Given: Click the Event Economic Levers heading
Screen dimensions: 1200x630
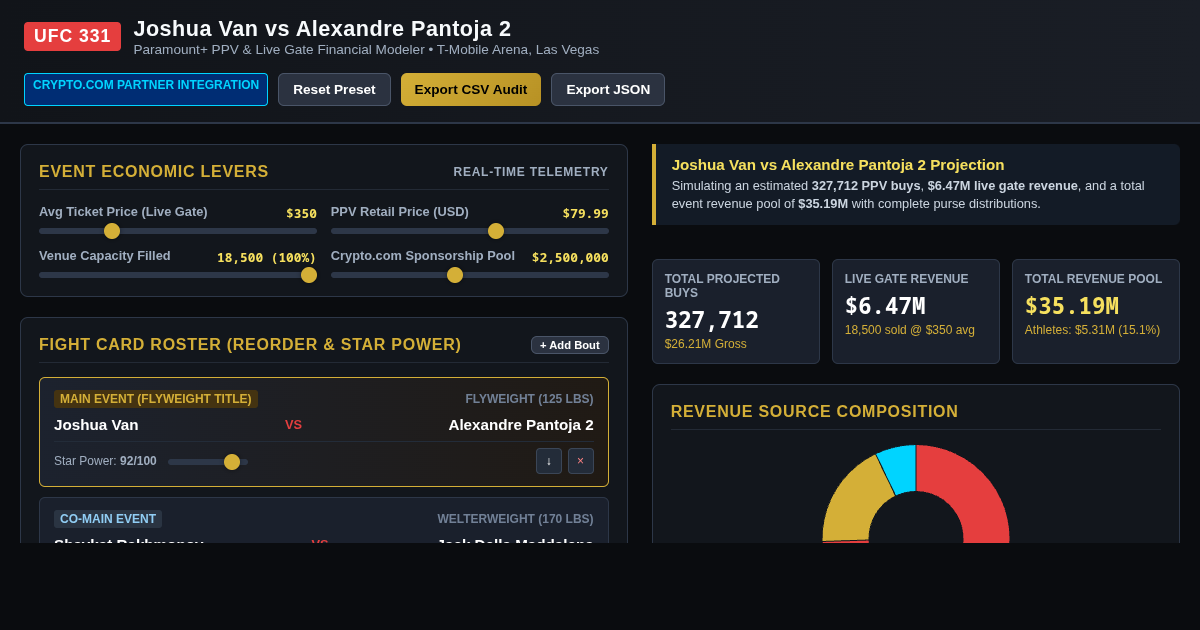Looking at the screenshot, I should point(154,172).
